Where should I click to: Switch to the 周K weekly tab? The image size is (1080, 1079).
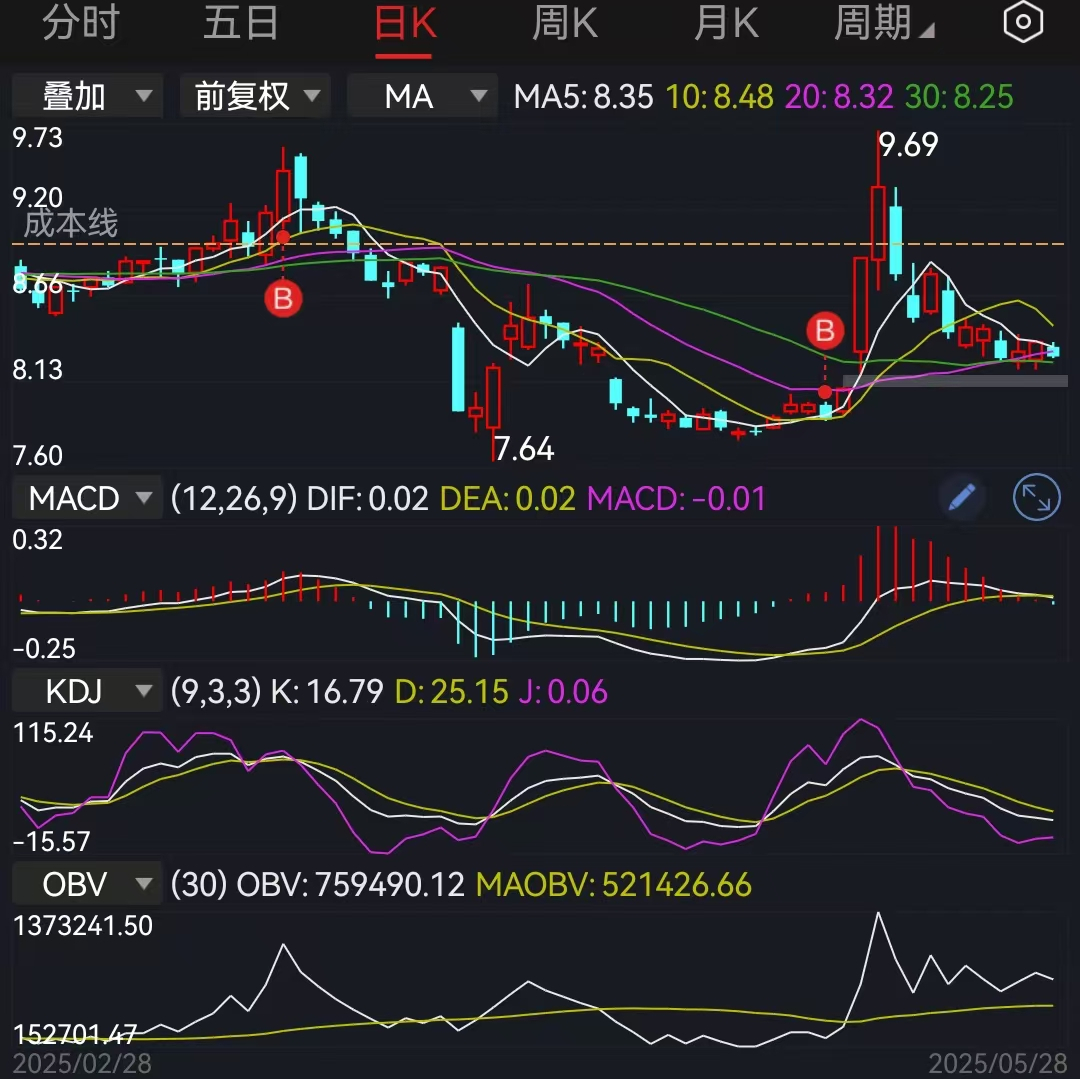point(564,22)
